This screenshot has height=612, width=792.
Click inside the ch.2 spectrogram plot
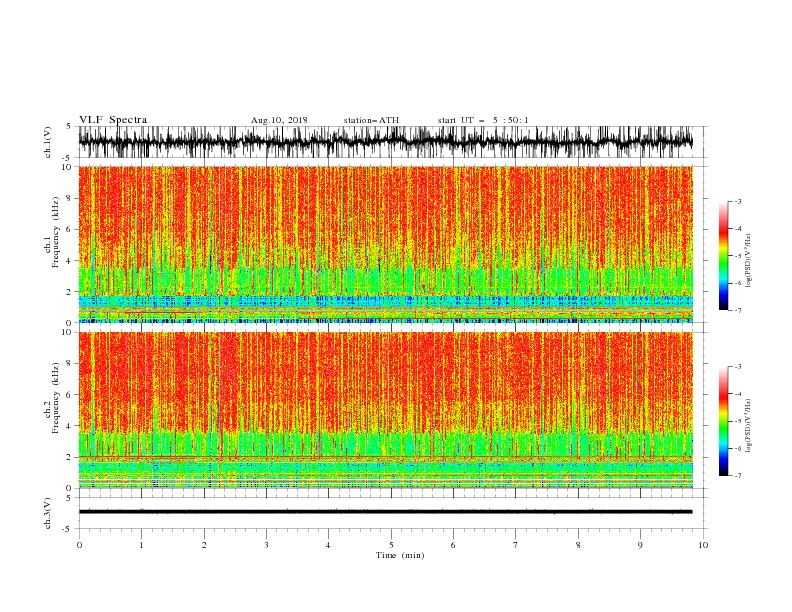[x=386, y=410]
